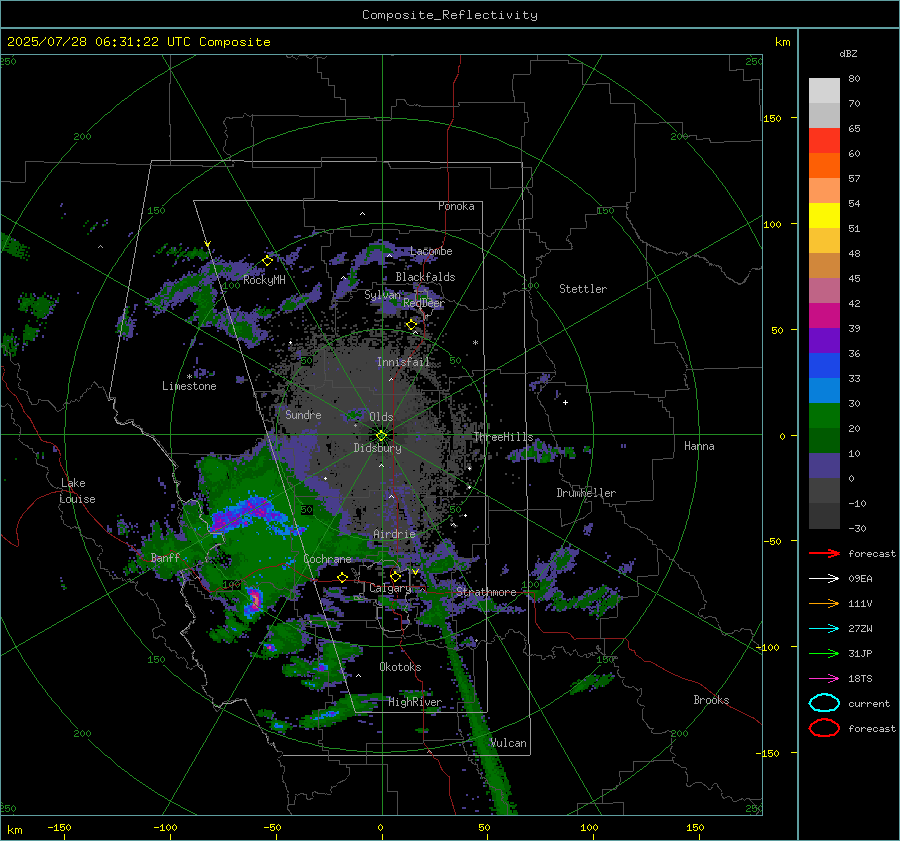The height and width of the screenshot is (841, 900).
Task: Click the magenta 18TS arrow legend entry
Action: click(x=824, y=678)
